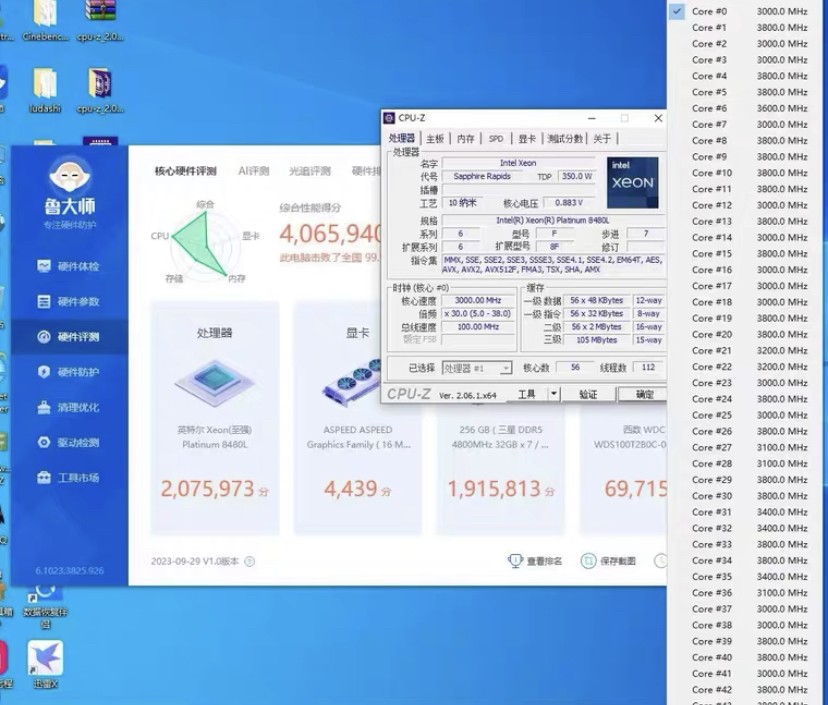Screen dimensions: 828x705
Task: Click the TDP value 350.0 W
Action: 577,176
